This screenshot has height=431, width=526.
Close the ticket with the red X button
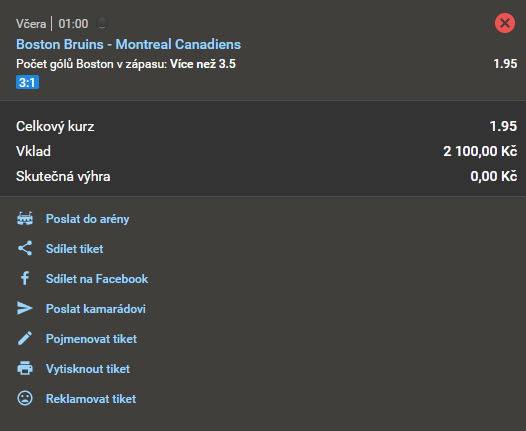click(505, 23)
